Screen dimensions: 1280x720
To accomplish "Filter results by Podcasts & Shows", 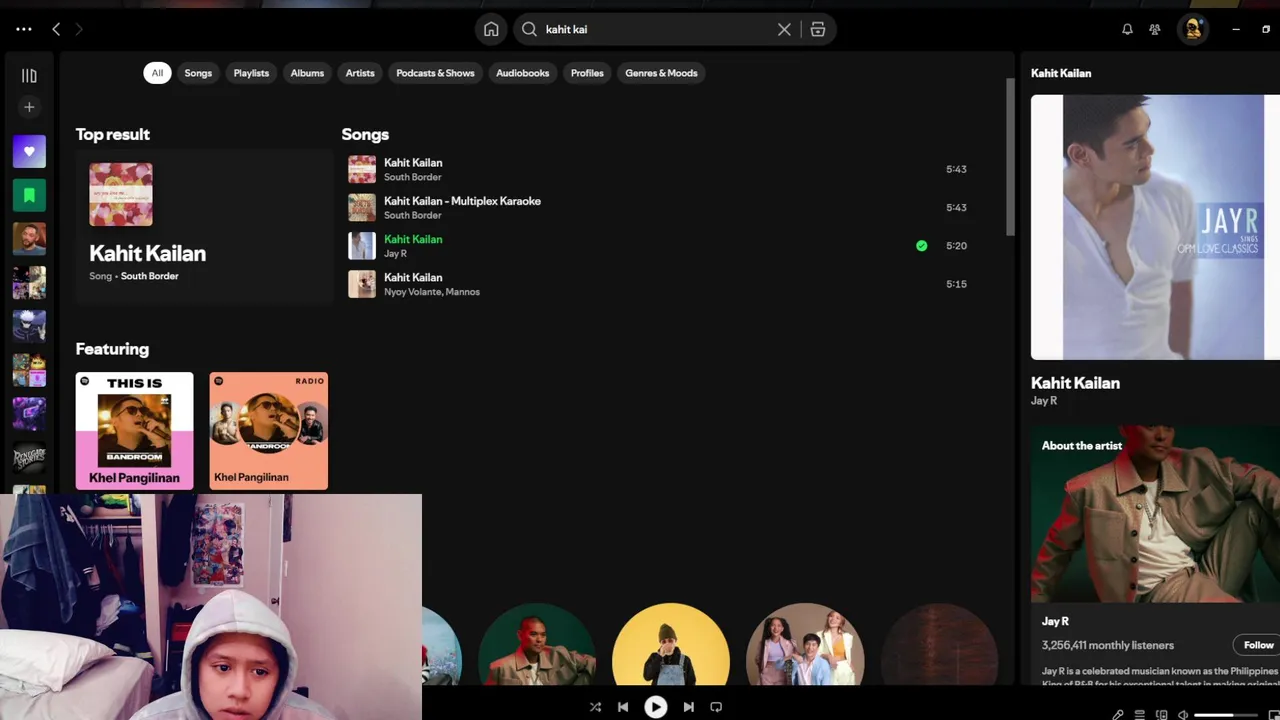I will coord(435,73).
